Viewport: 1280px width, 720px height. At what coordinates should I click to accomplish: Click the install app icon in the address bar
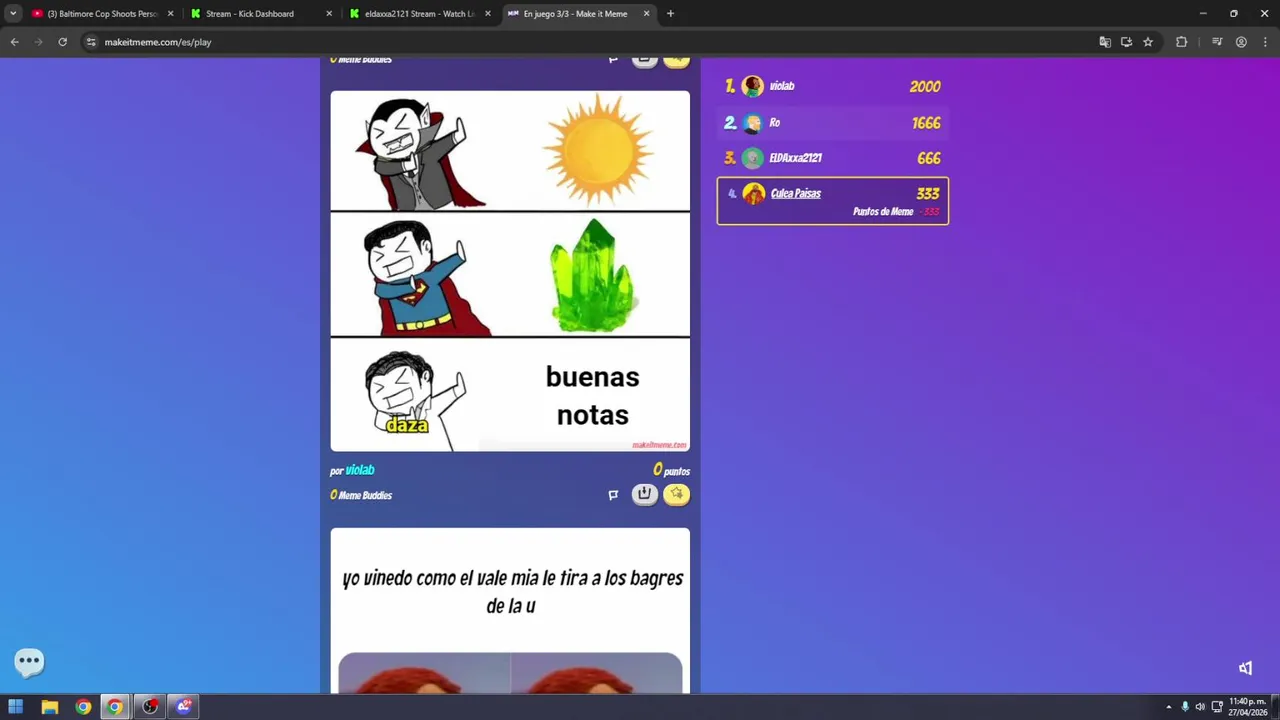[1126, 42]
